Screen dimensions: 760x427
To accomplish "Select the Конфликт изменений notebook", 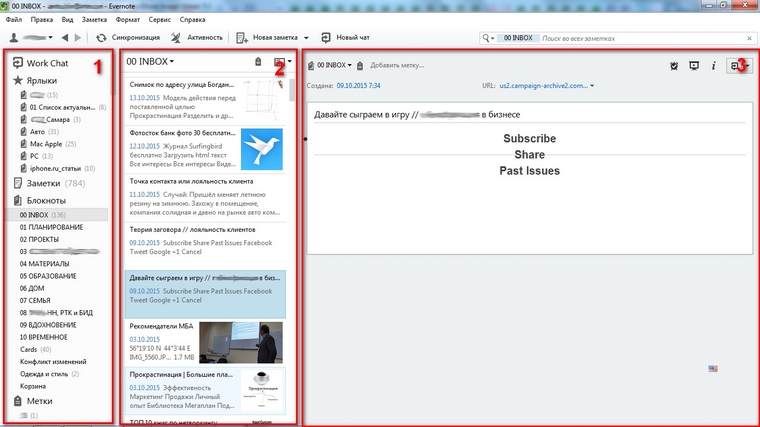I will point(53,362).
